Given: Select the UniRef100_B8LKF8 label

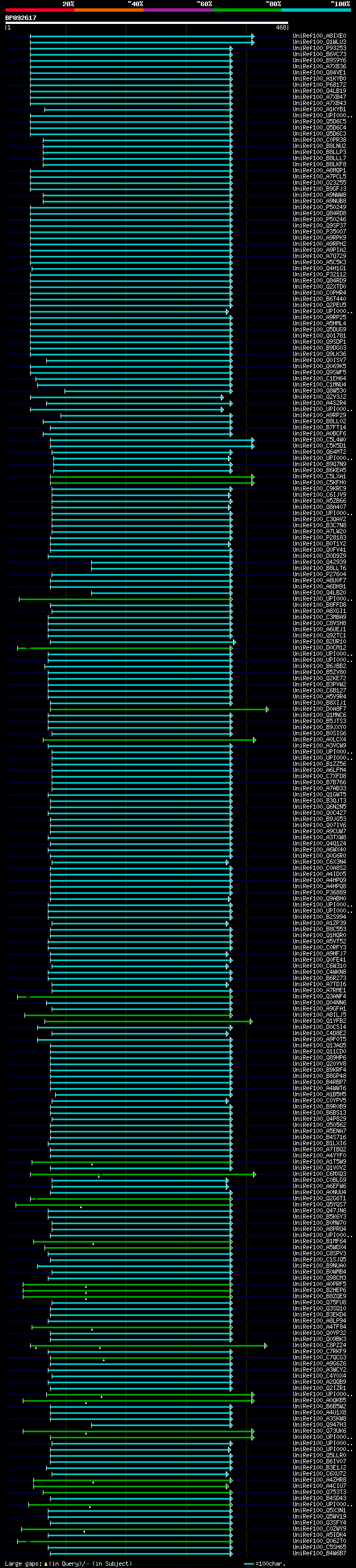Looking at the screenshot, I should [319, 164].
